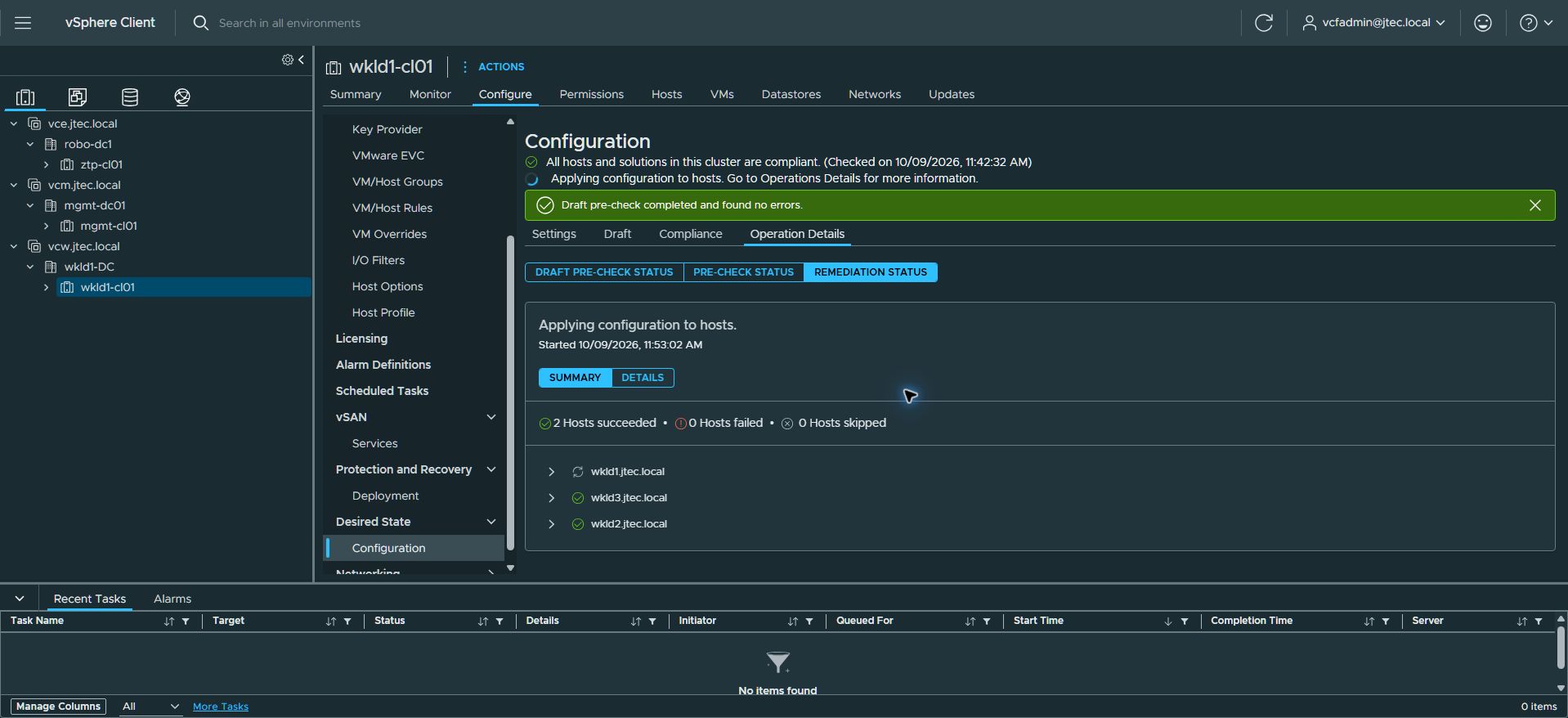Screen dimensions: 1568x718
Task: Select the SUMMARY toggle button
Action: [575, 378]
